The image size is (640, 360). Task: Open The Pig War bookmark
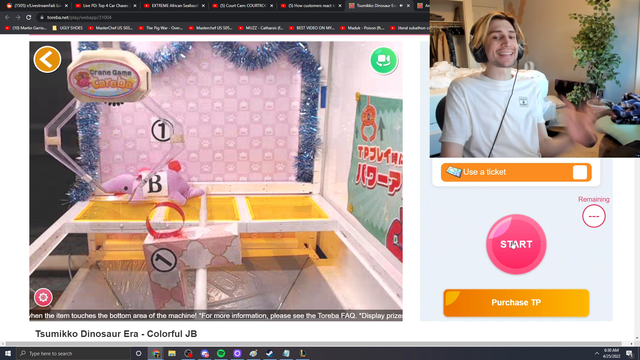pyautogui.click(x=160, y=28)
